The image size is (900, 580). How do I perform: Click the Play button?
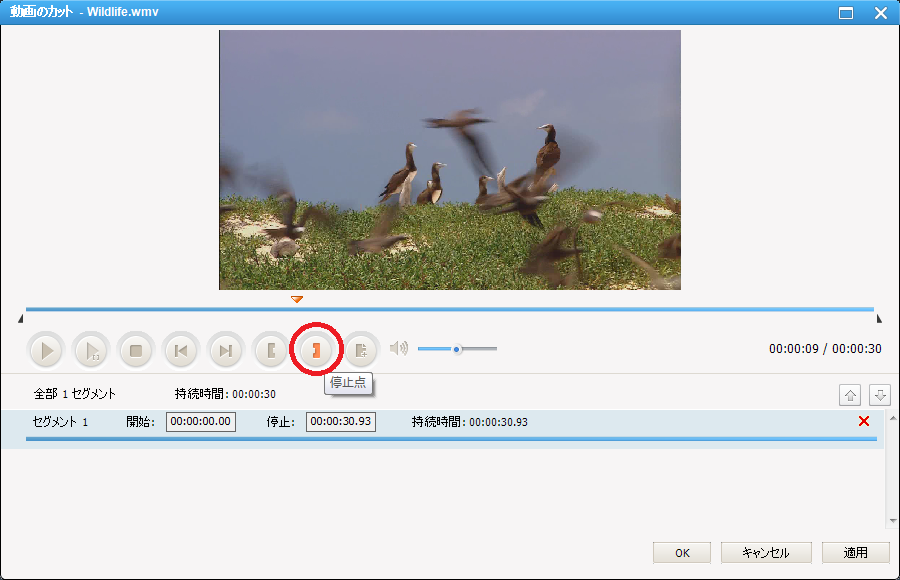[x=46, y=350]
